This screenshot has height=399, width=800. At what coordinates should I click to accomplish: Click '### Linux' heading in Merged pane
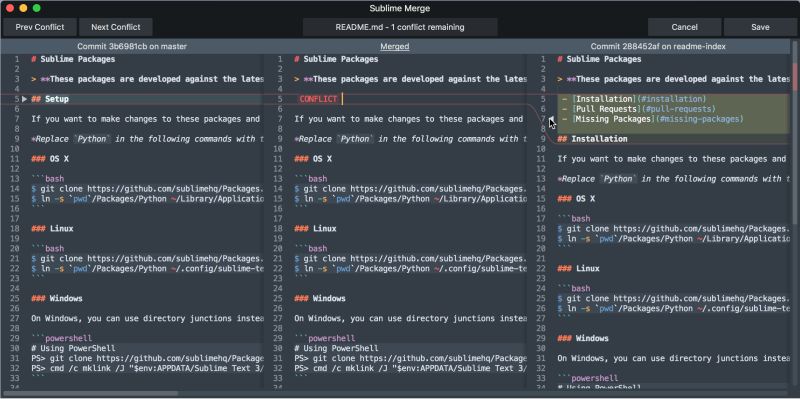click(315, 229)
